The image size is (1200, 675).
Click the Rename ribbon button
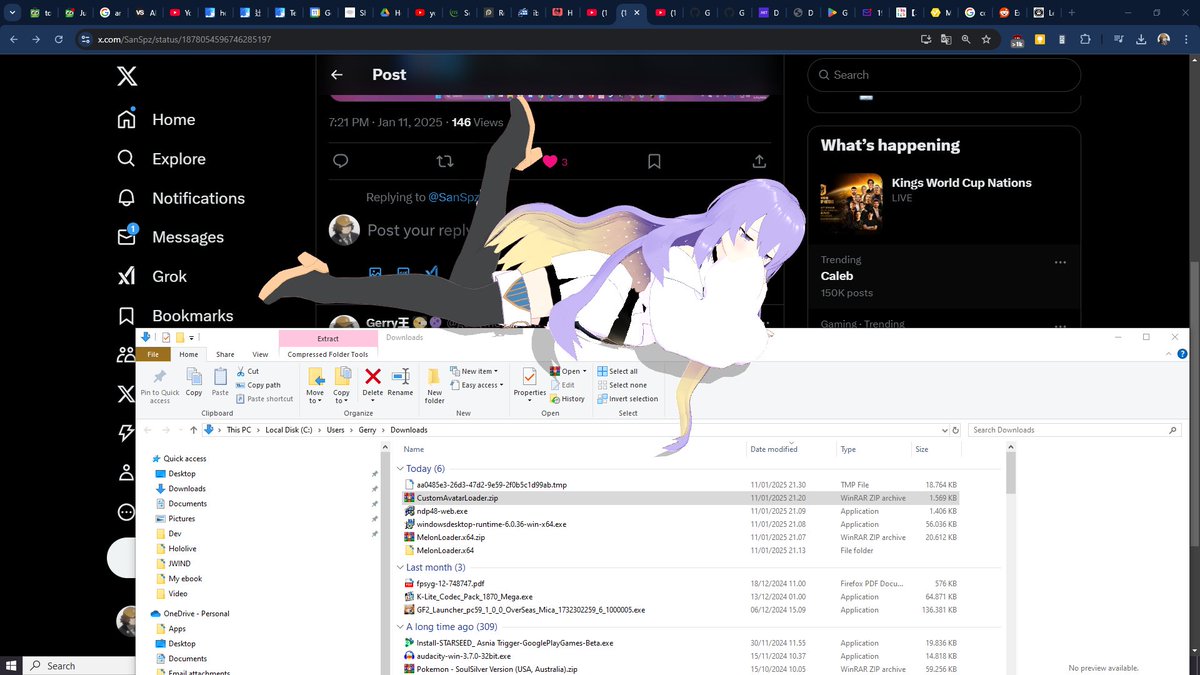400,381
